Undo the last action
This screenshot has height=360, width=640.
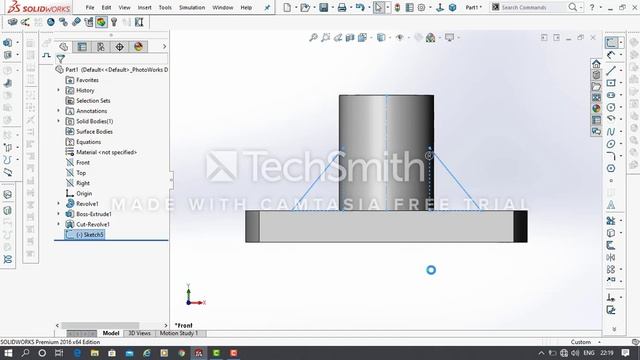[x=360, y=7]
